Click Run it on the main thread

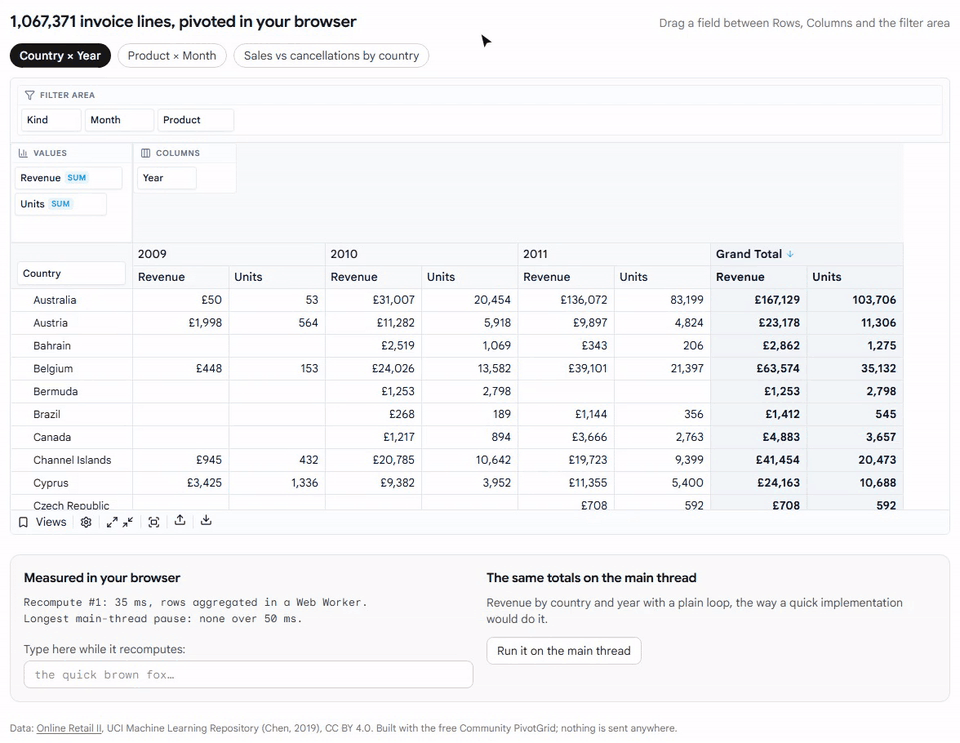coord(564,651)
